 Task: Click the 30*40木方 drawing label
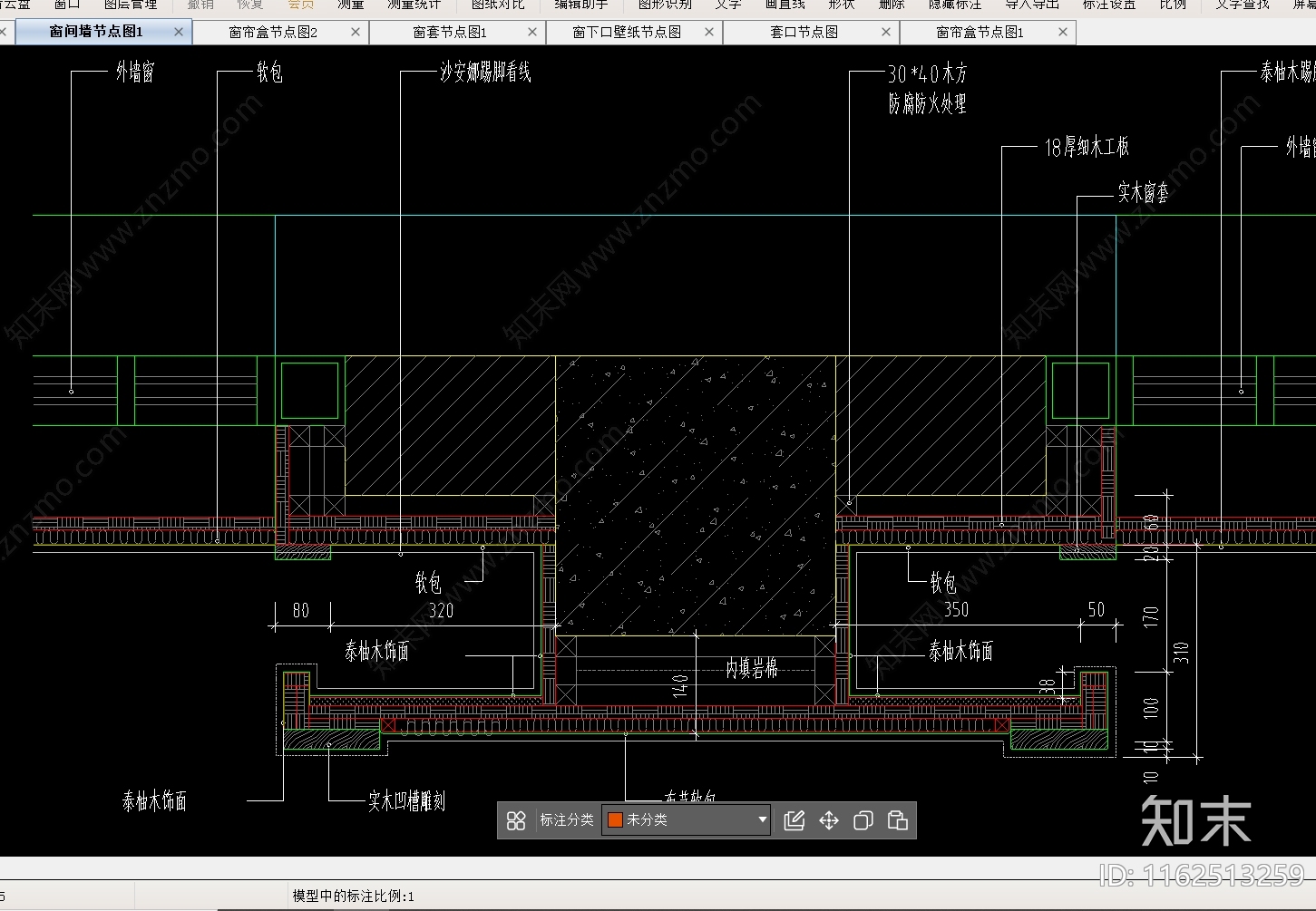tap(928, 73)
